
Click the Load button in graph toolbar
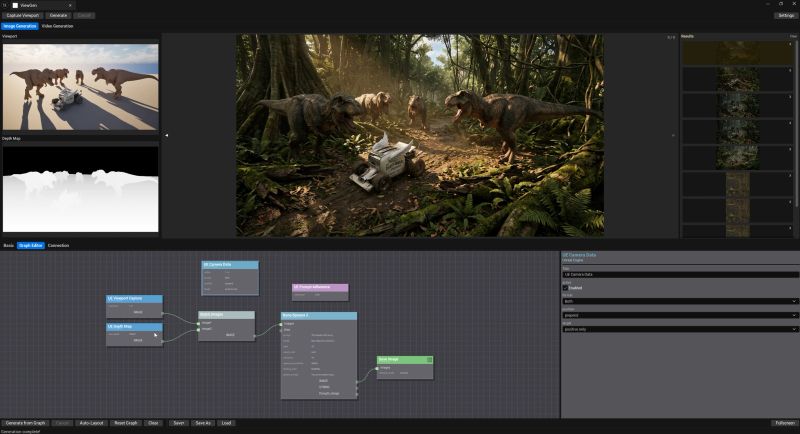pyautogui.click(x=227, y=423)
